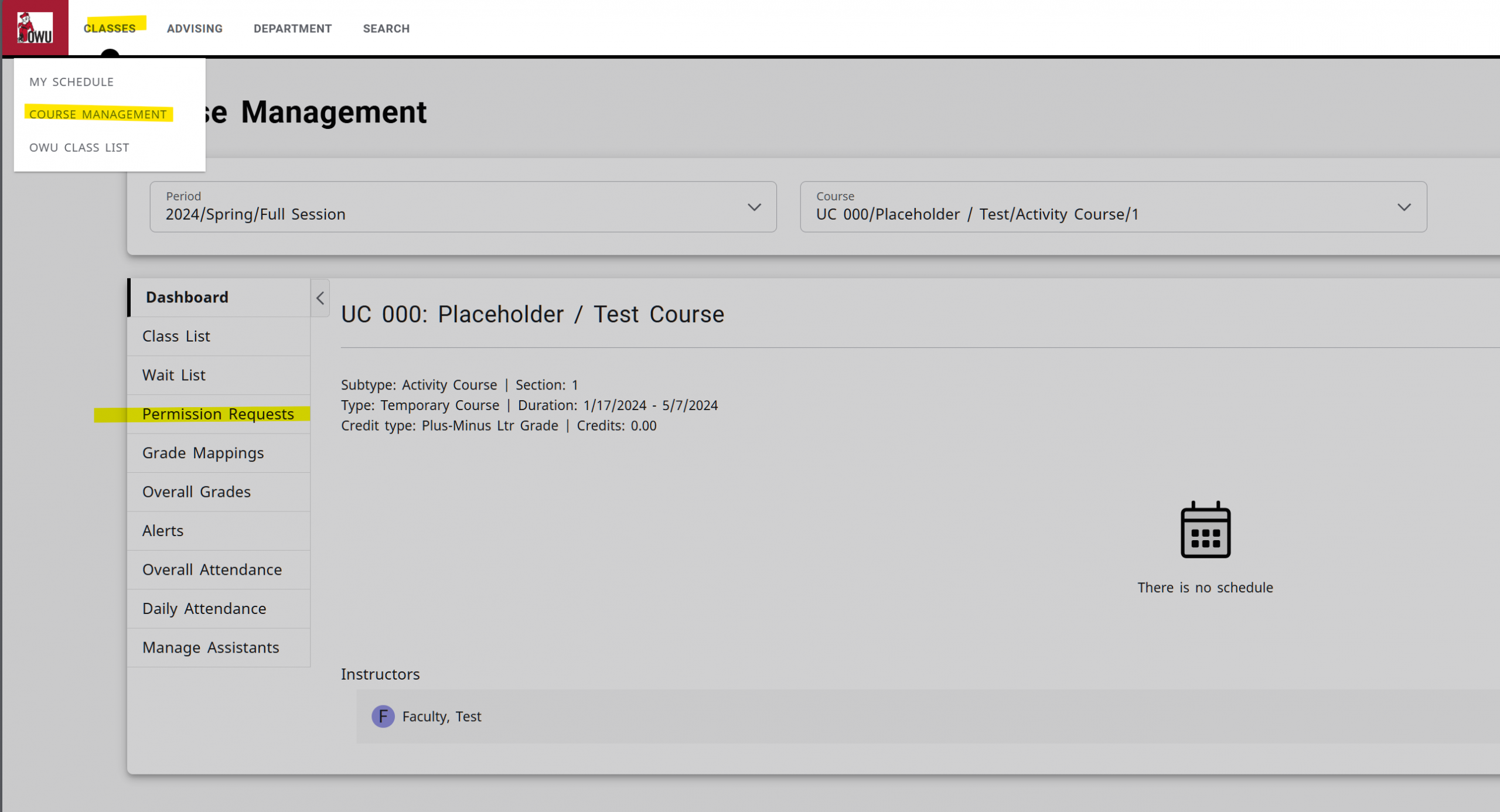
Task: Select MY SCHEDULE from the dropdown menu
Action: (x=71, y=81)
